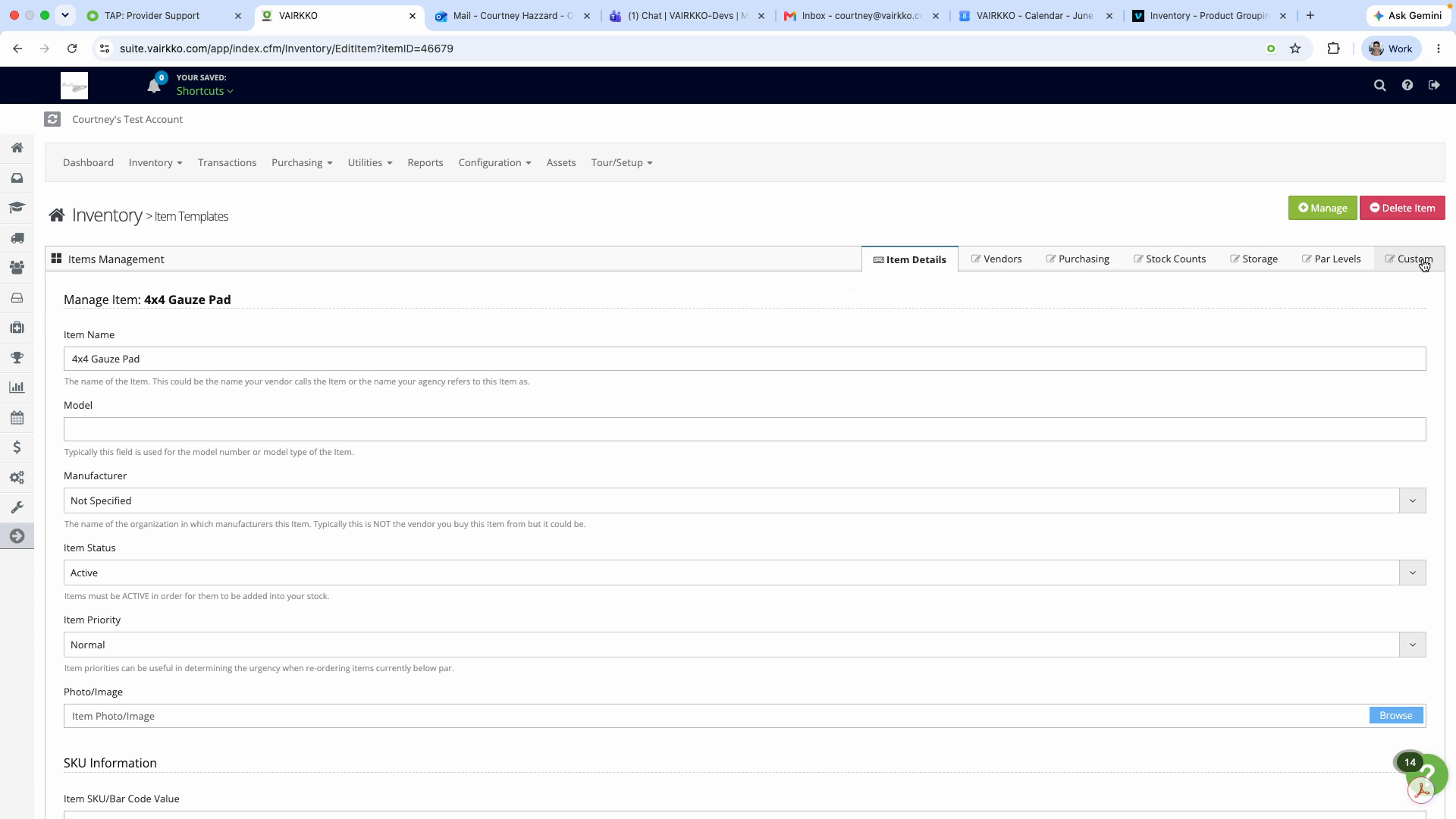Reload the page in browser toolbar

point(72,49)
